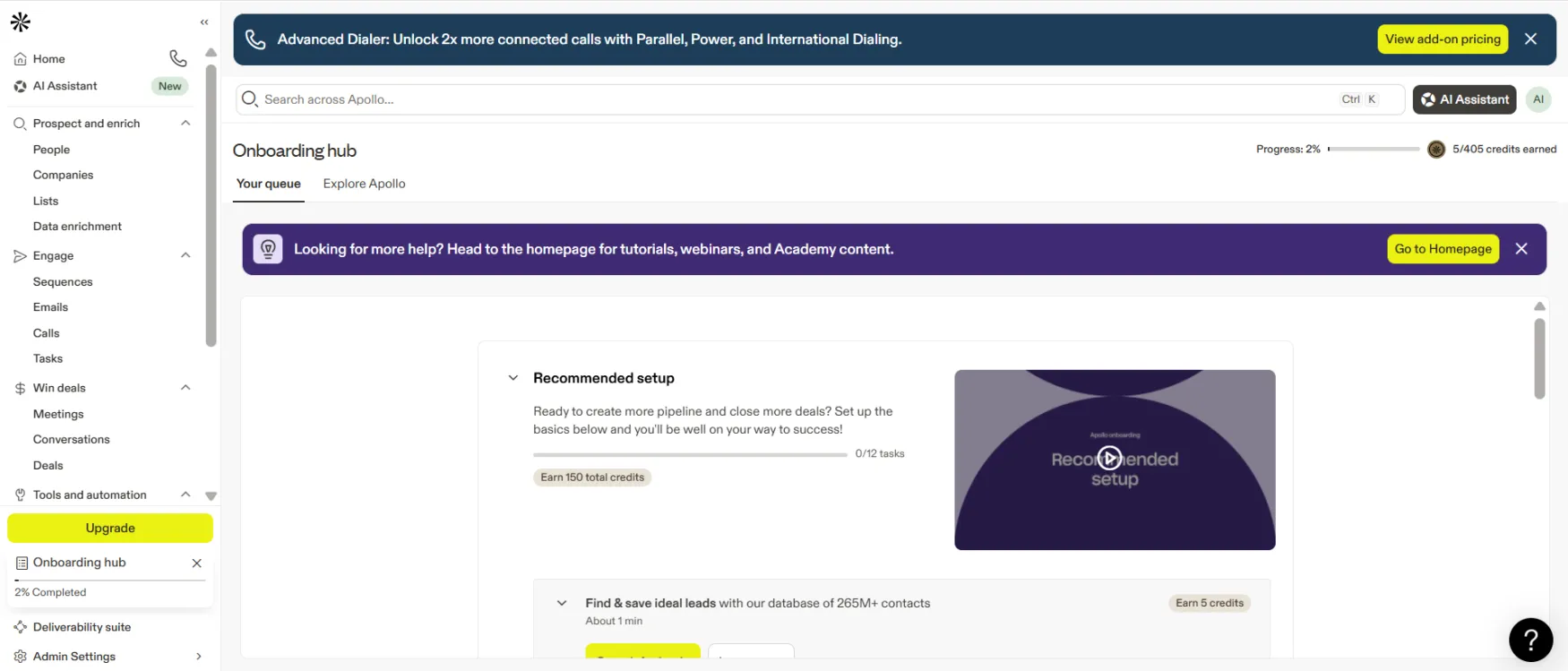Image resolution: width=1568 pixels, height=671 pixels.
Task: Click the 5/405 credits earned text
Action: click(x=1504, y=150)
